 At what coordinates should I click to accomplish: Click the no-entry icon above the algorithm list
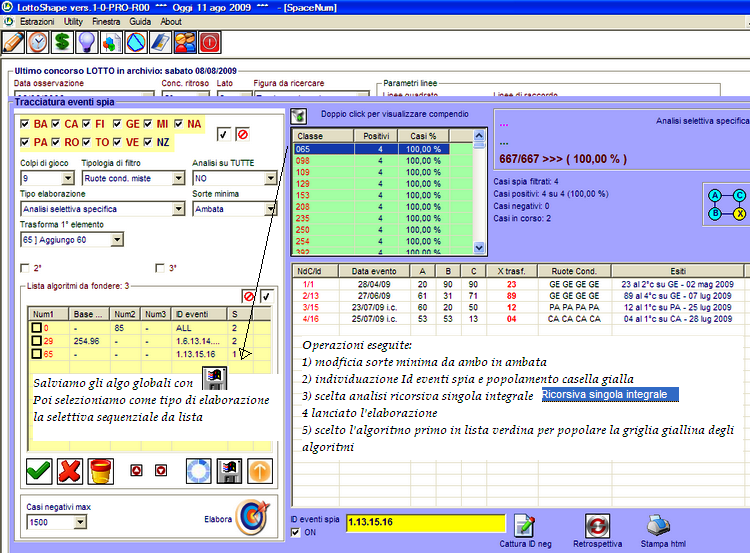pos(249,296)
